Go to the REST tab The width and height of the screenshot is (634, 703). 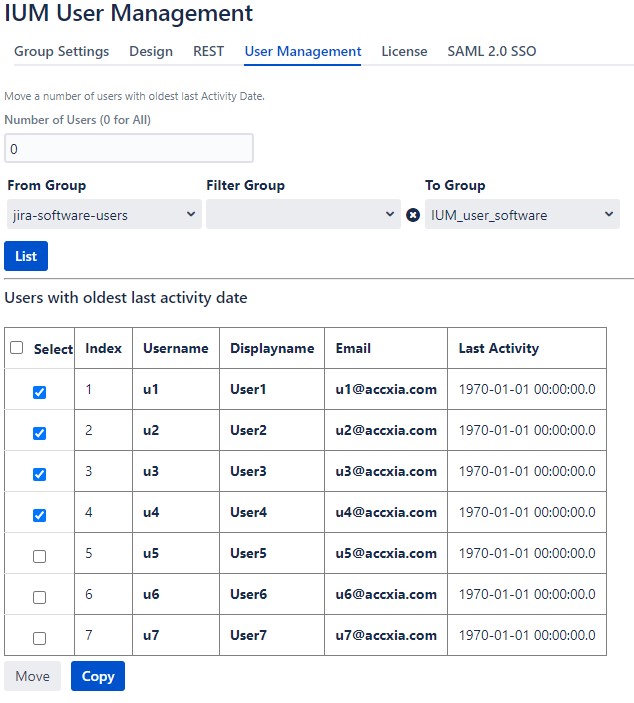[208, 51]
